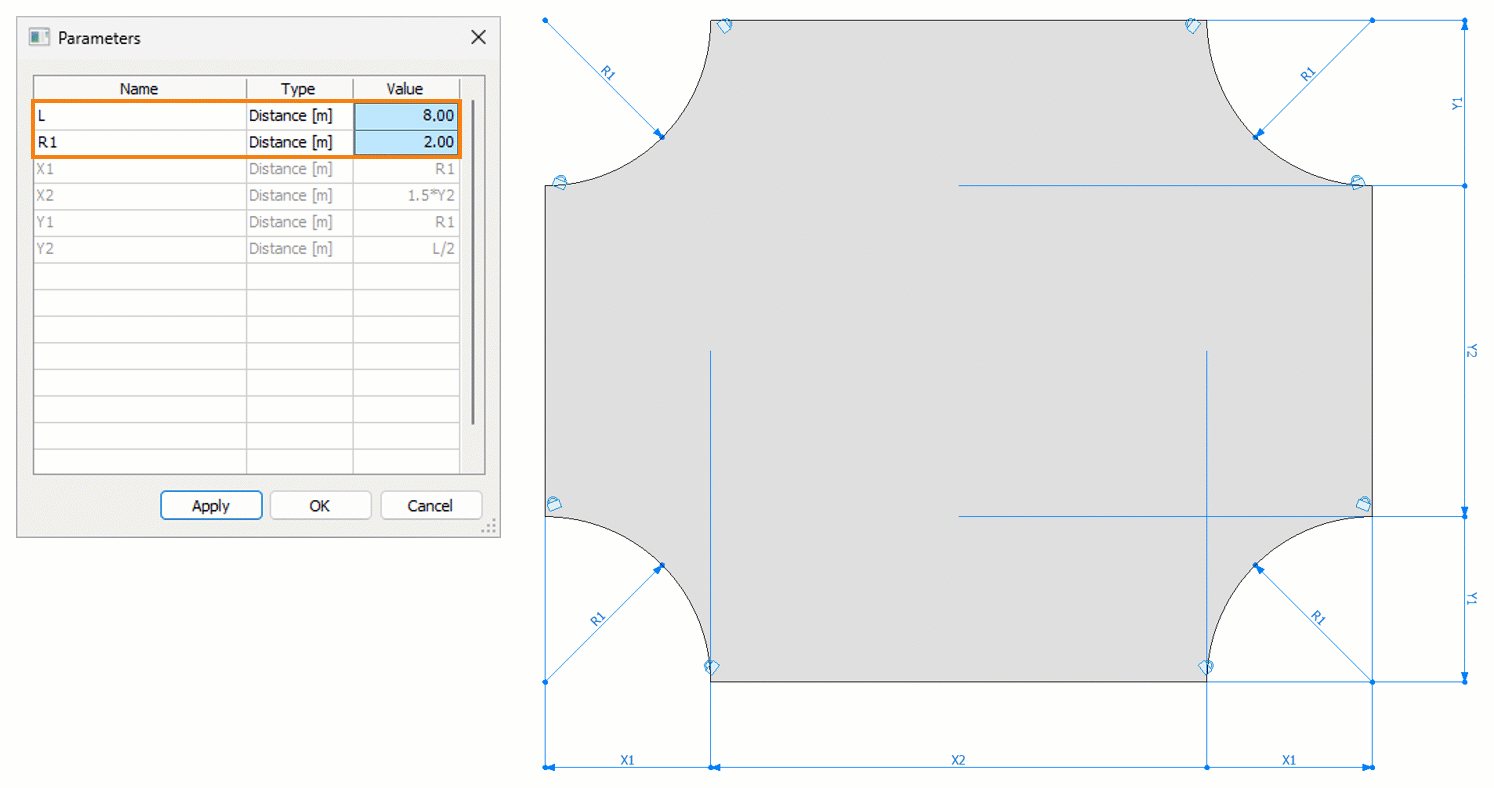Dismiss the dialog with Cancel

[430, 505]
